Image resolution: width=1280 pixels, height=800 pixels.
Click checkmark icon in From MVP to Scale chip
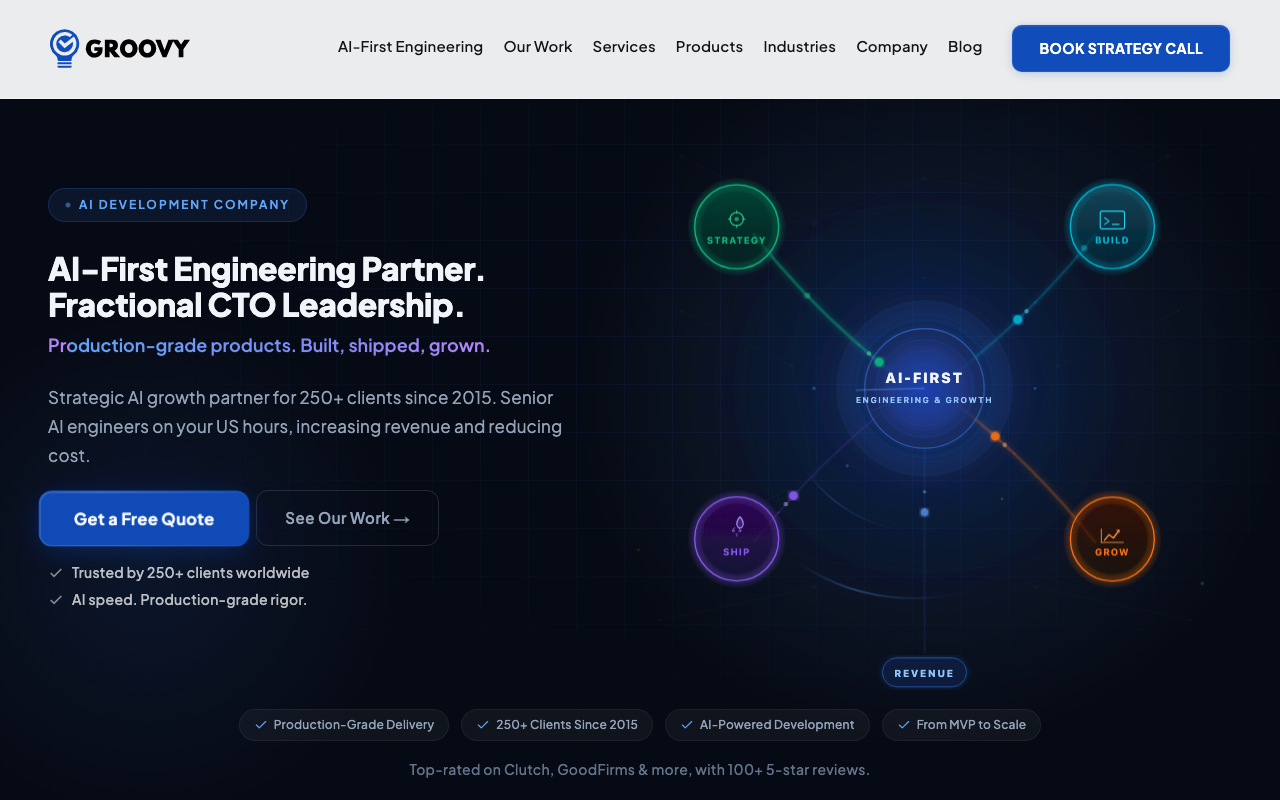(x=904, y=725)
